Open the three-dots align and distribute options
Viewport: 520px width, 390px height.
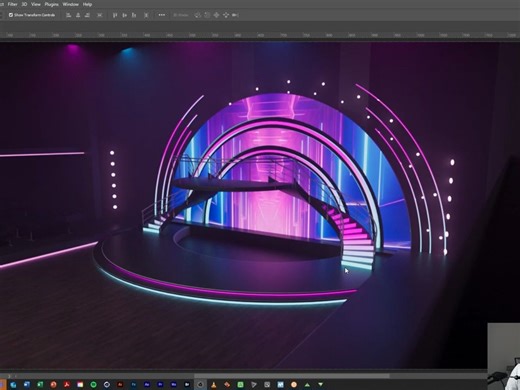tap(162, 15)
